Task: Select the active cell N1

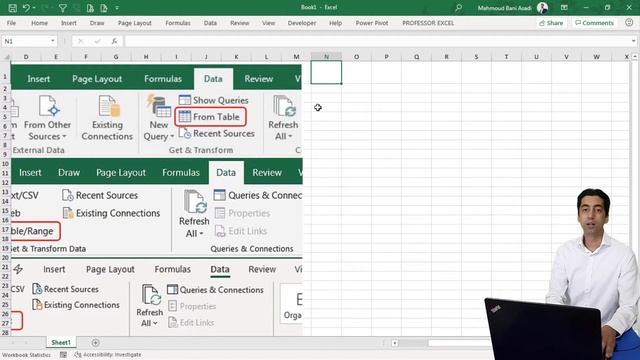Action: tap(326, 72)
